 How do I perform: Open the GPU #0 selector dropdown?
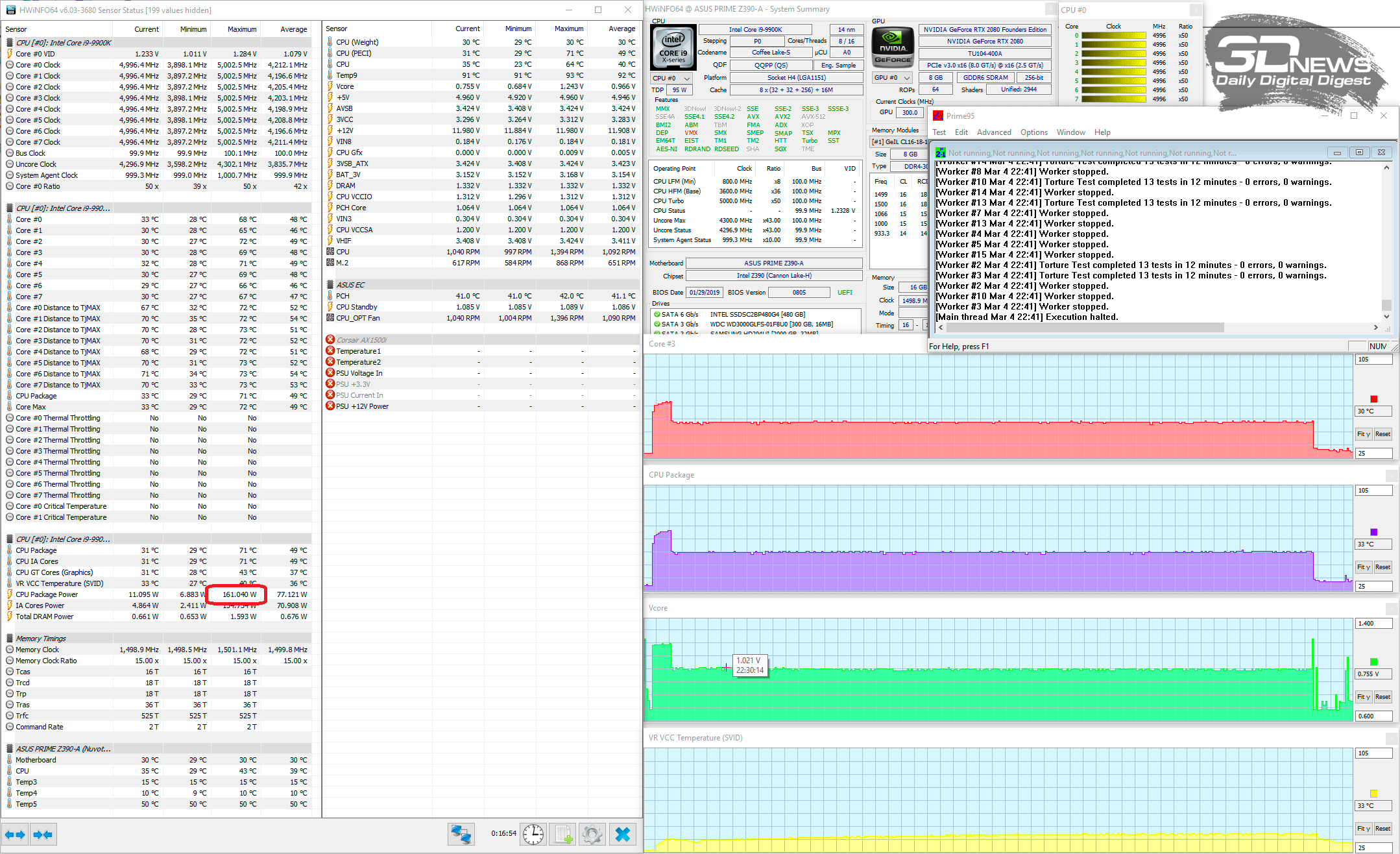(x=892, y=77)
